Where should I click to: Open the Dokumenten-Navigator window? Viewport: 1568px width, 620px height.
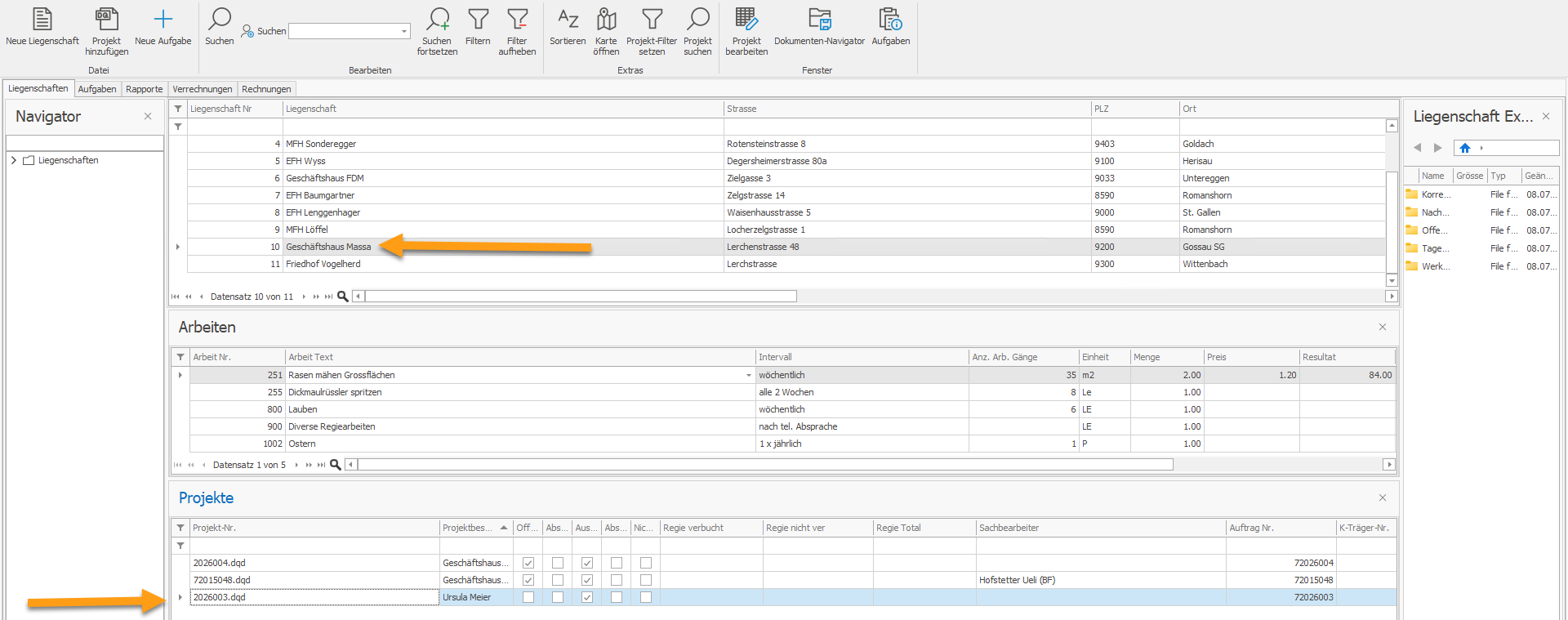(x=820, y=26)
